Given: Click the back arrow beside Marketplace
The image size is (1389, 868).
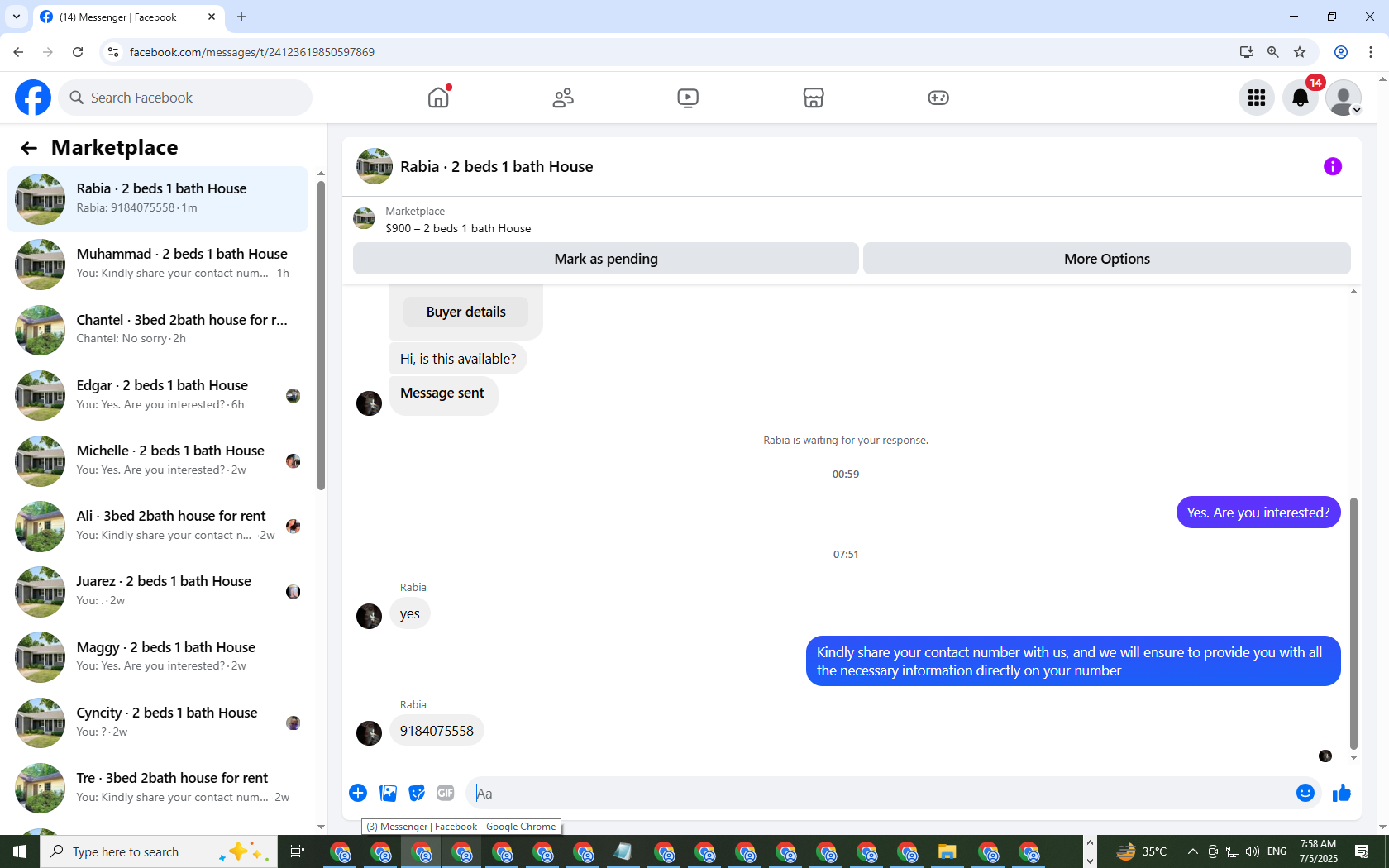Looking at the screenshot, I should (x=29, y=148).
